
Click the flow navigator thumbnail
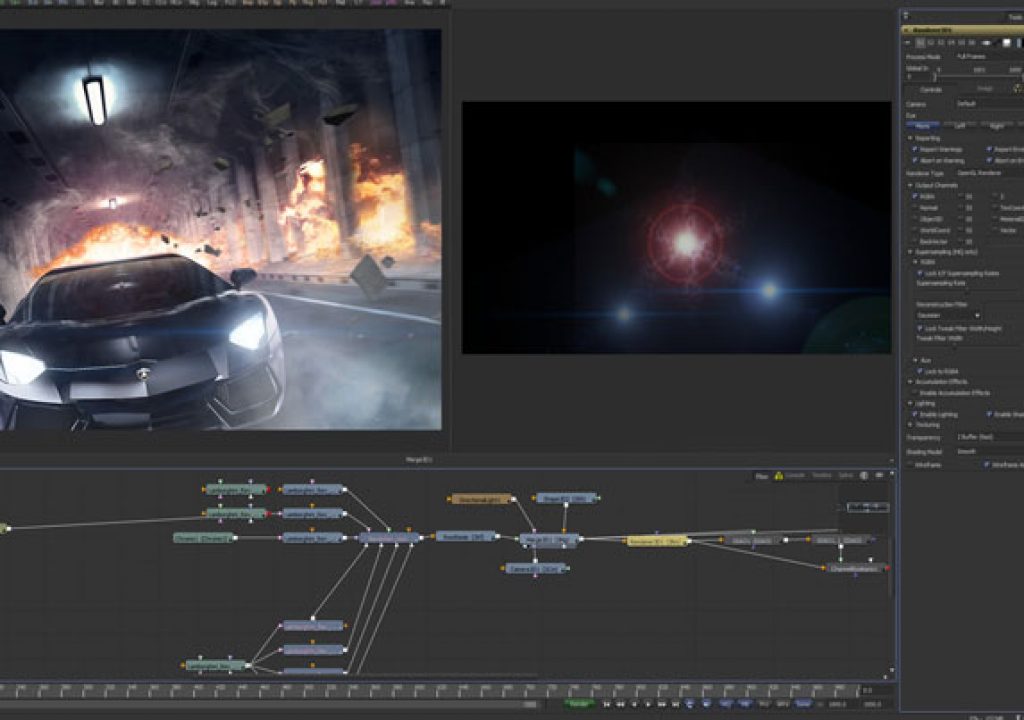point(868,507)
